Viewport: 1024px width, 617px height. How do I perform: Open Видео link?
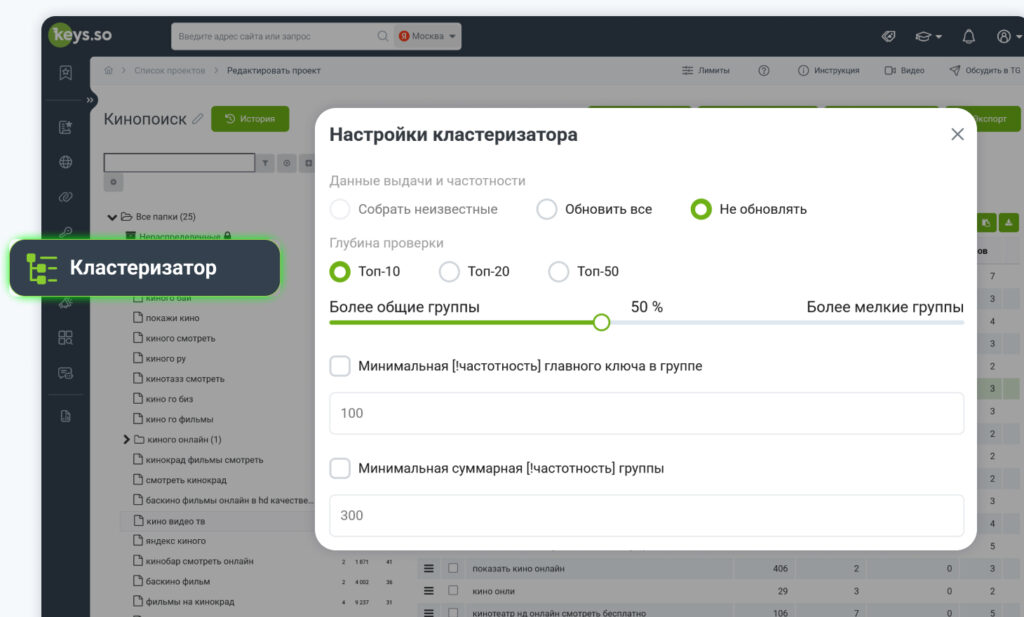point(904,71)
